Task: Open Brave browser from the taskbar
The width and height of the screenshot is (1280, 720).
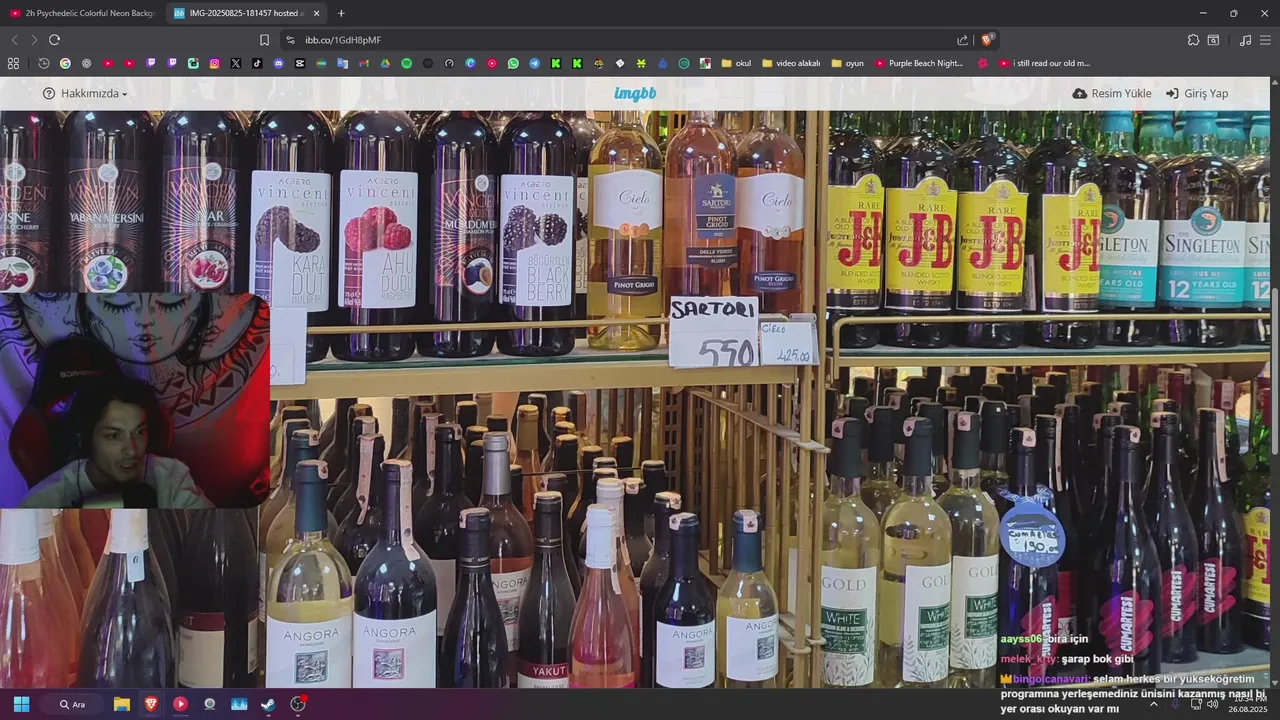Action: click(x=151, y=704)
